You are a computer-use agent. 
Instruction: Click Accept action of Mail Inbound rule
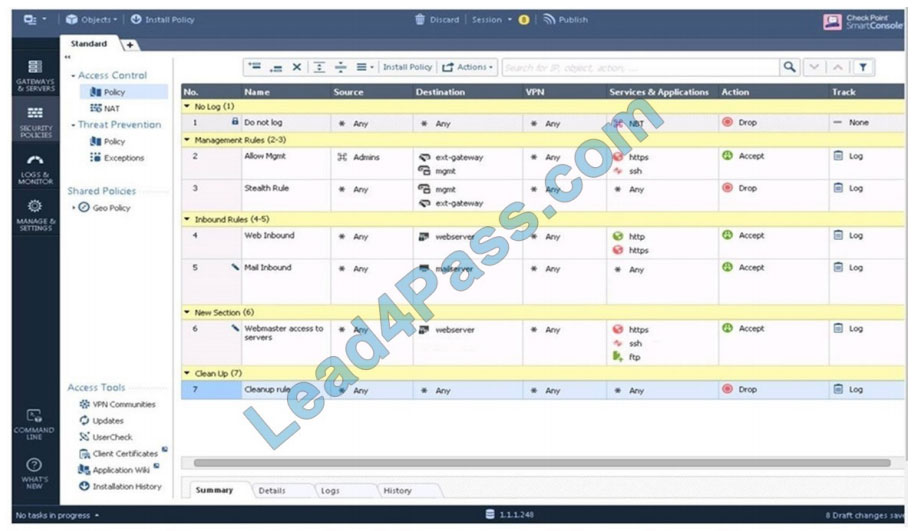click(x=743, y=267)
